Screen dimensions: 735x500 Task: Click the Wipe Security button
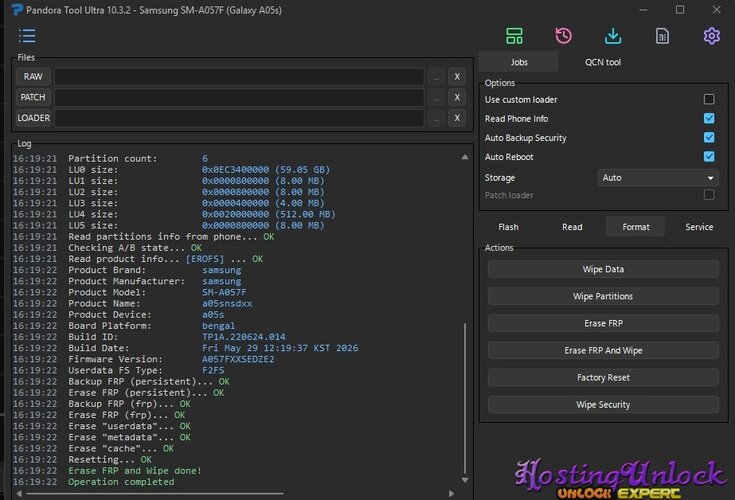(603, 404)
